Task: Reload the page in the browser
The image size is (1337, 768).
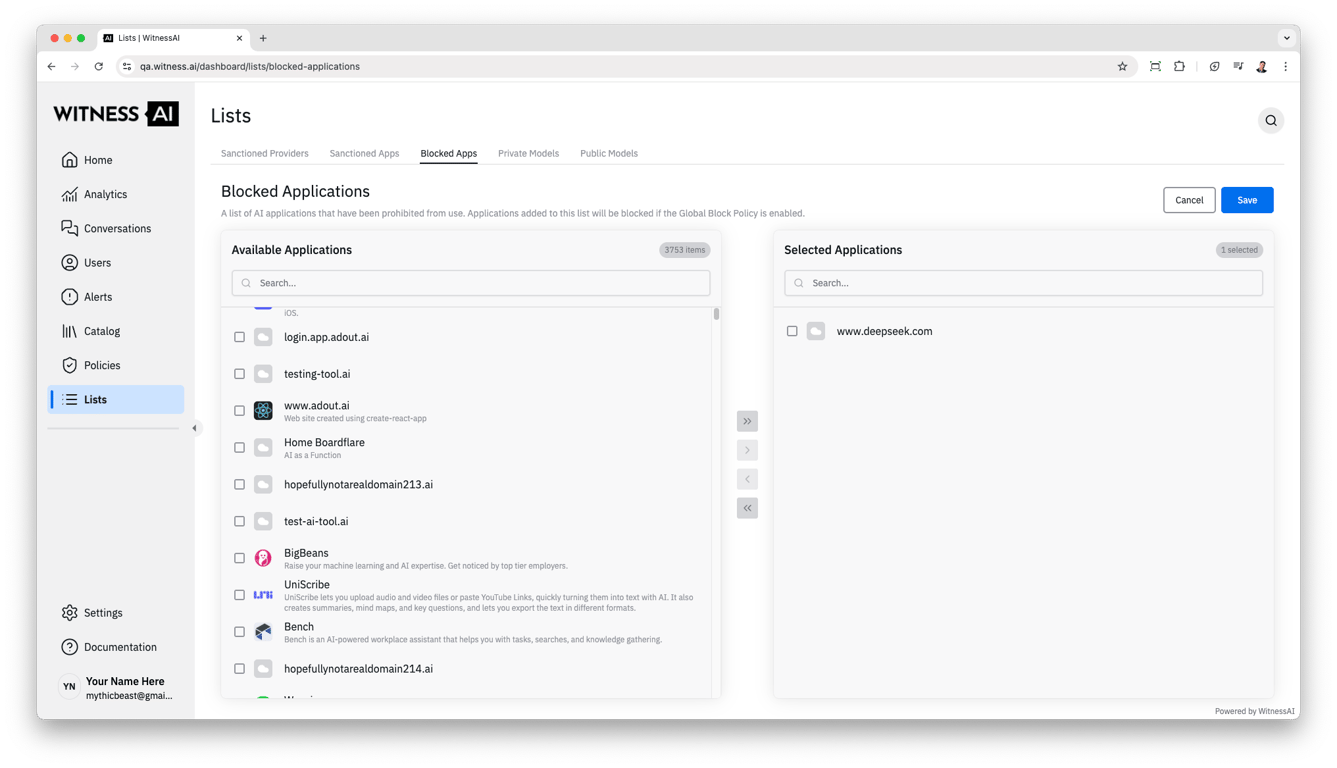Action: click(x=99, y=67)
